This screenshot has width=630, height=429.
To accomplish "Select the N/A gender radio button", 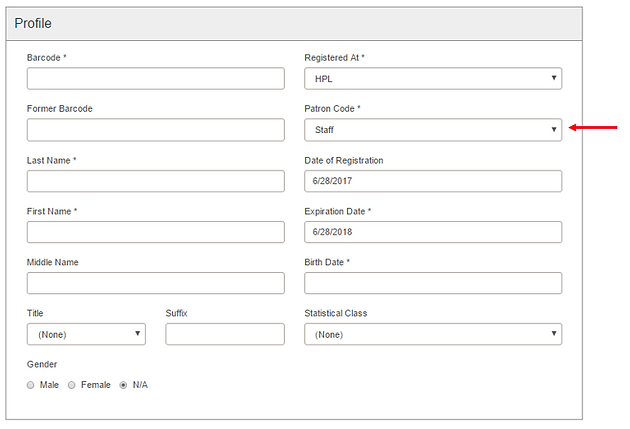I will click(123, 385).
